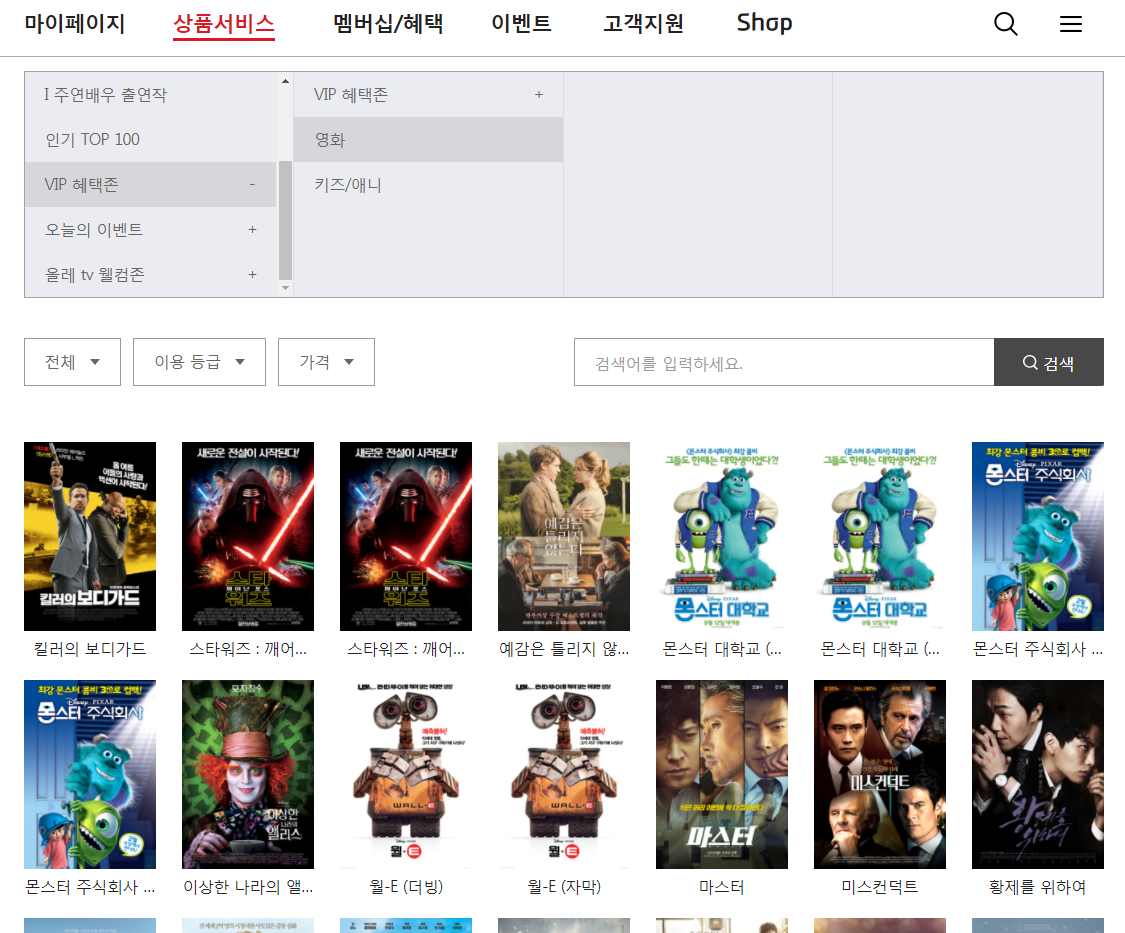Open the 이용 등급 rating dropdown
Screen dimensions: 1125x933
pos(199,362)
